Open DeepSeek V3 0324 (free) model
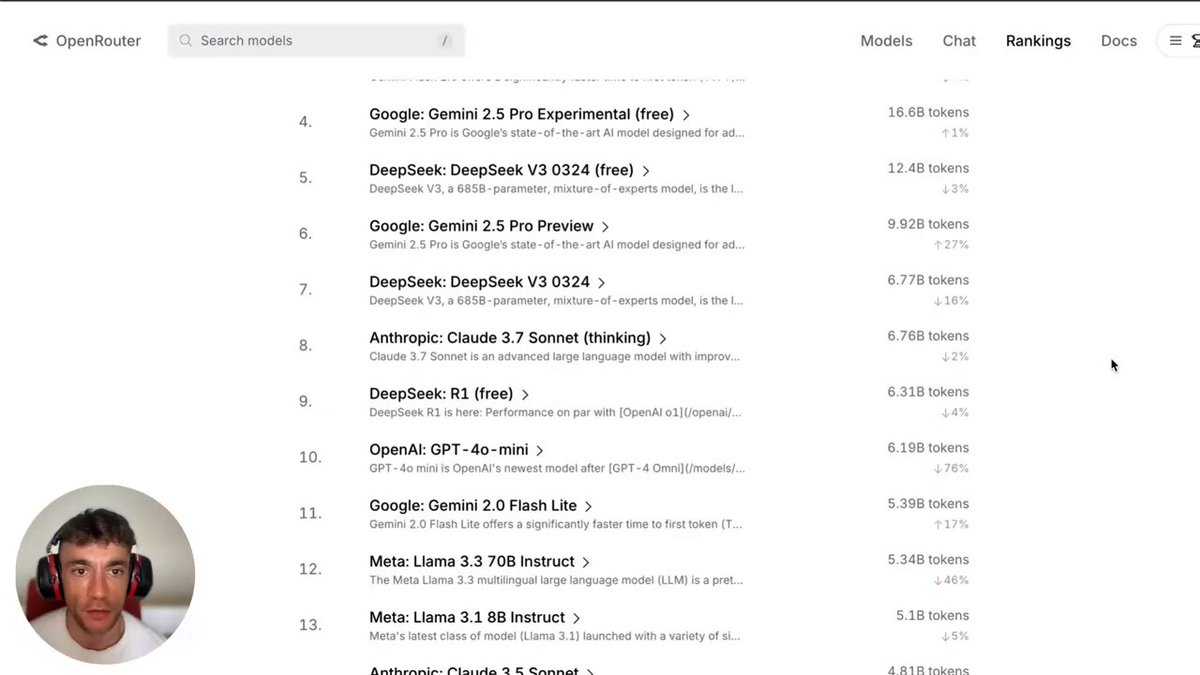Screen dimensions: 1200x675 point(501,170)
